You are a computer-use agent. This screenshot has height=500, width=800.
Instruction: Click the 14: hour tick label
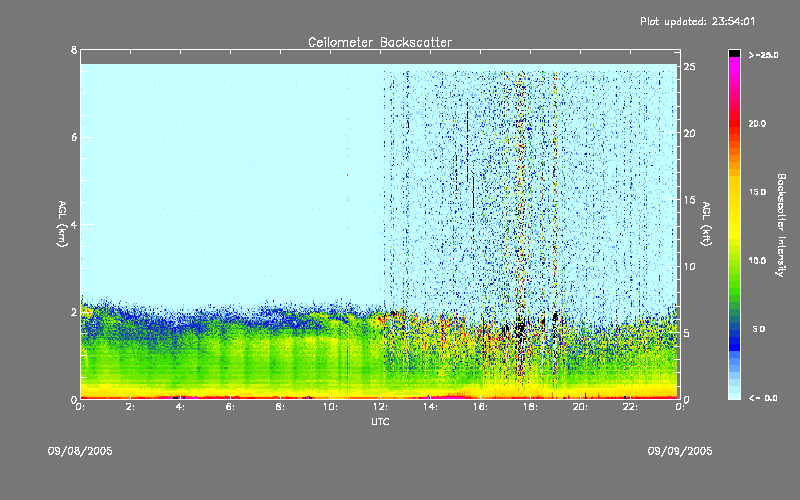pos(431,407)
